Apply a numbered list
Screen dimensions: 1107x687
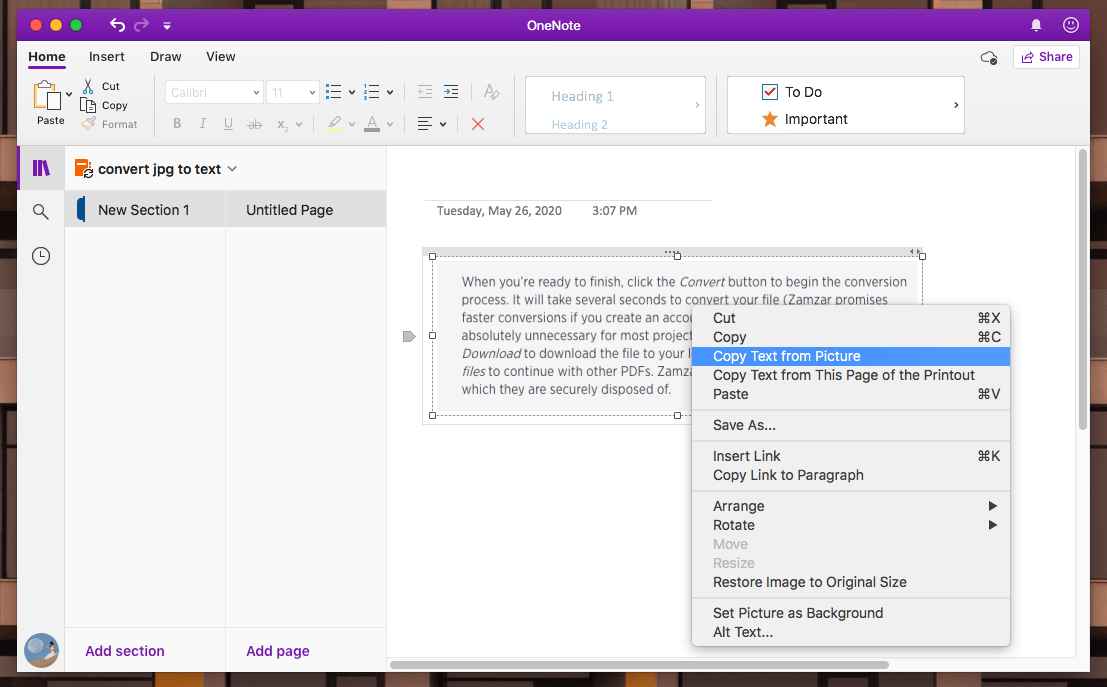click(x=371, y=92)
